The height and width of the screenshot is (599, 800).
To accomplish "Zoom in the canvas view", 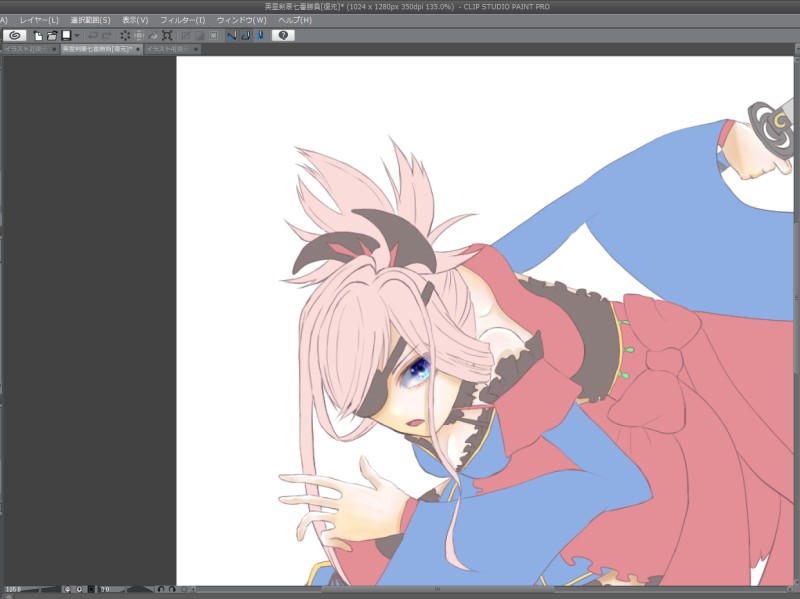I will pyautogui.click(x=79, y=589).
